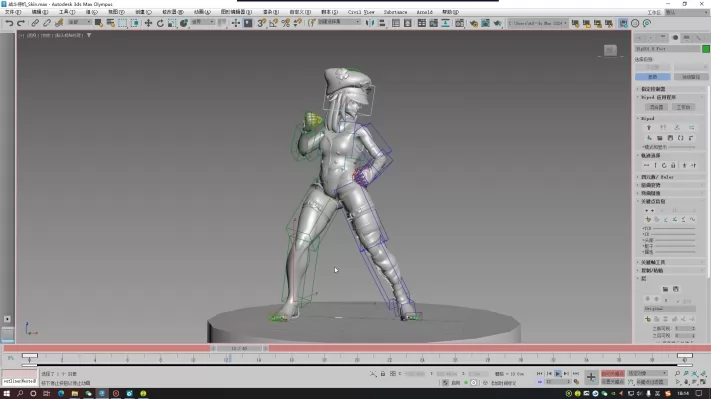Toggle 3D Snaps in toolbar

[262, 23]
